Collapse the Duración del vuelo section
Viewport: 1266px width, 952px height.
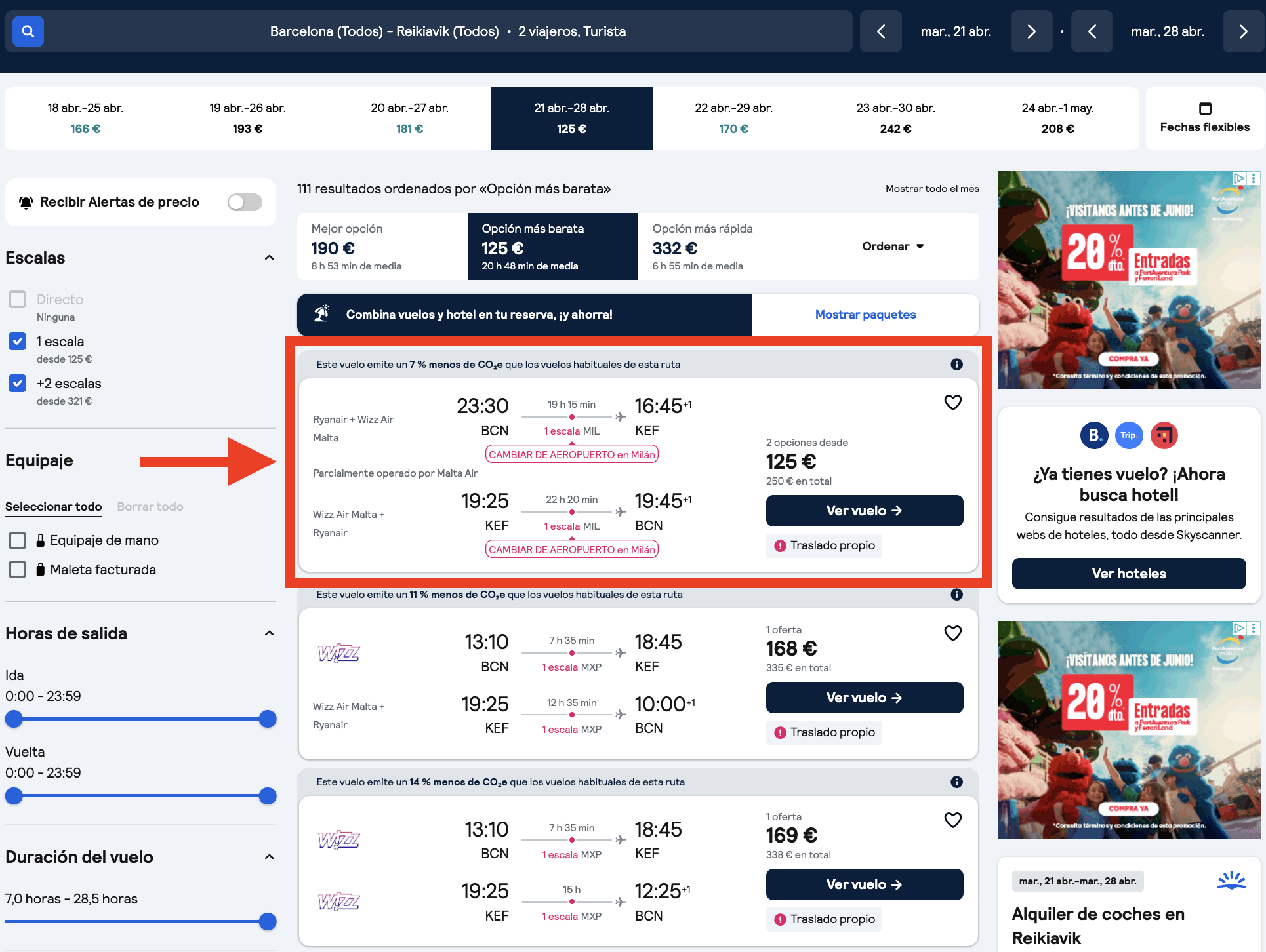(x=269, y=857)
